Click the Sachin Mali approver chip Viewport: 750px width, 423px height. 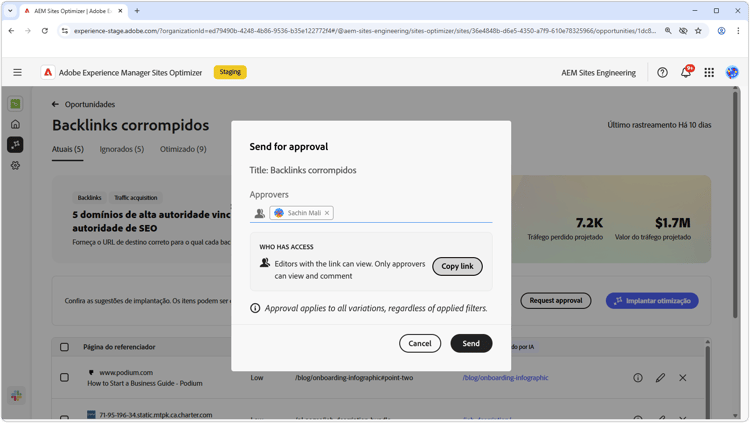point(301,213)
